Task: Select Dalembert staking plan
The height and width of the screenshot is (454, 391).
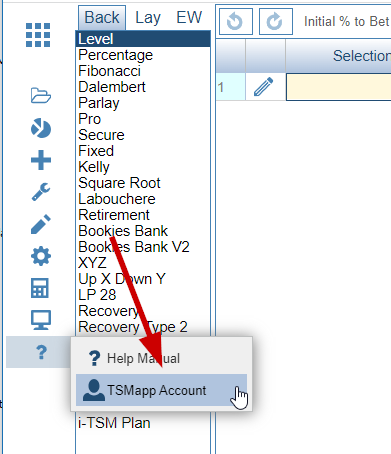Action: tap(143, 87)
